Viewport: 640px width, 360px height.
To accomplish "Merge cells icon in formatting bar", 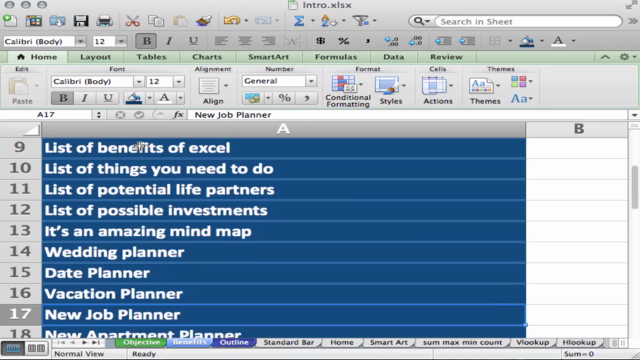I will point(292,41).
